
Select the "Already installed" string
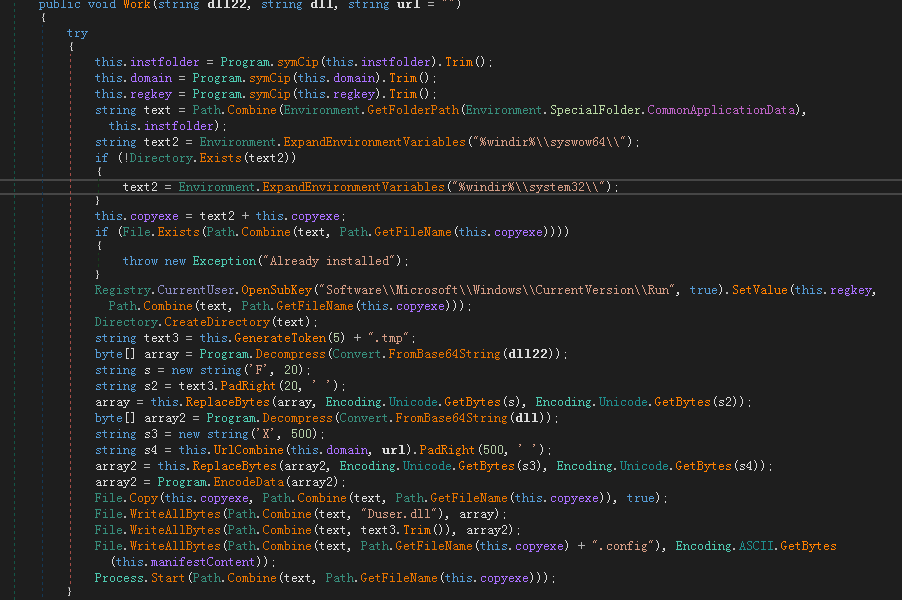point(330,261)
